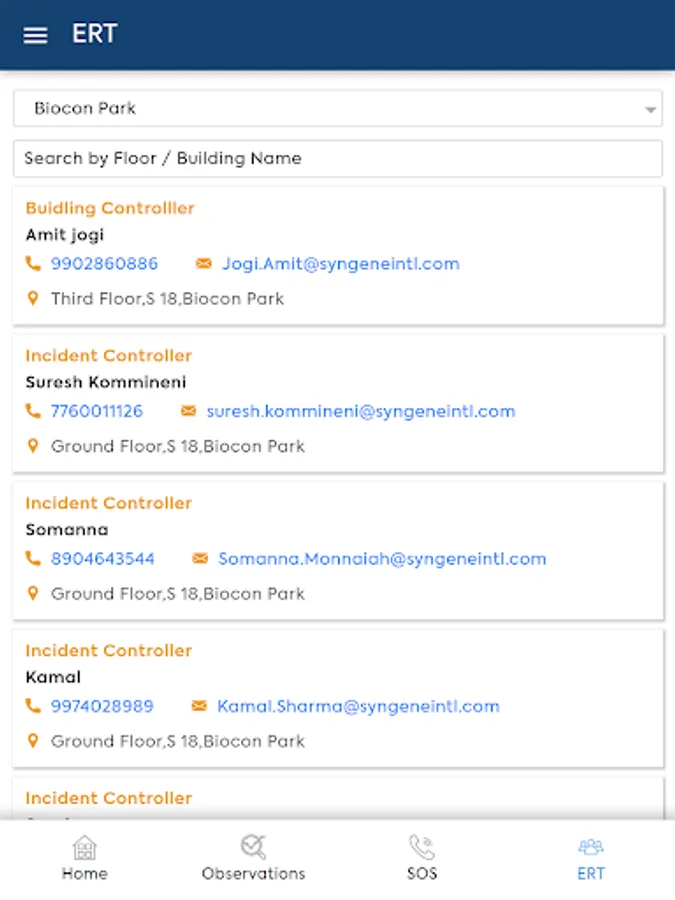Switch to the Observations tab
The image size is (675, 900).
pos(253,858)
